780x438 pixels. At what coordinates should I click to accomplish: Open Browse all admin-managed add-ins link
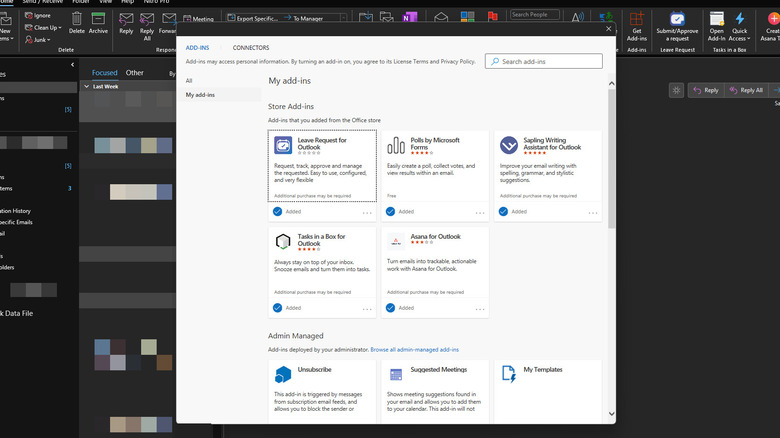pyautogui.click(x=414, y=350)
